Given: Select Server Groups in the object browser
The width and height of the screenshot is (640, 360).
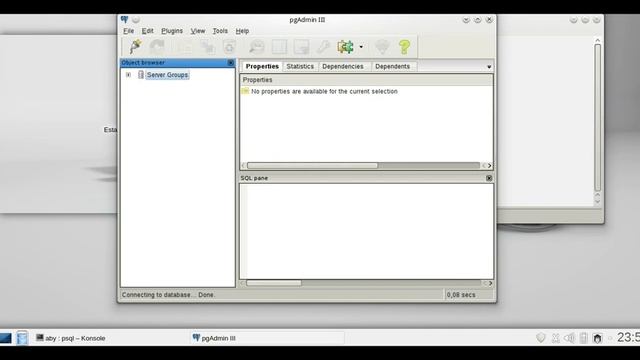Looking at the screenshot, I should tap(168, 75).
